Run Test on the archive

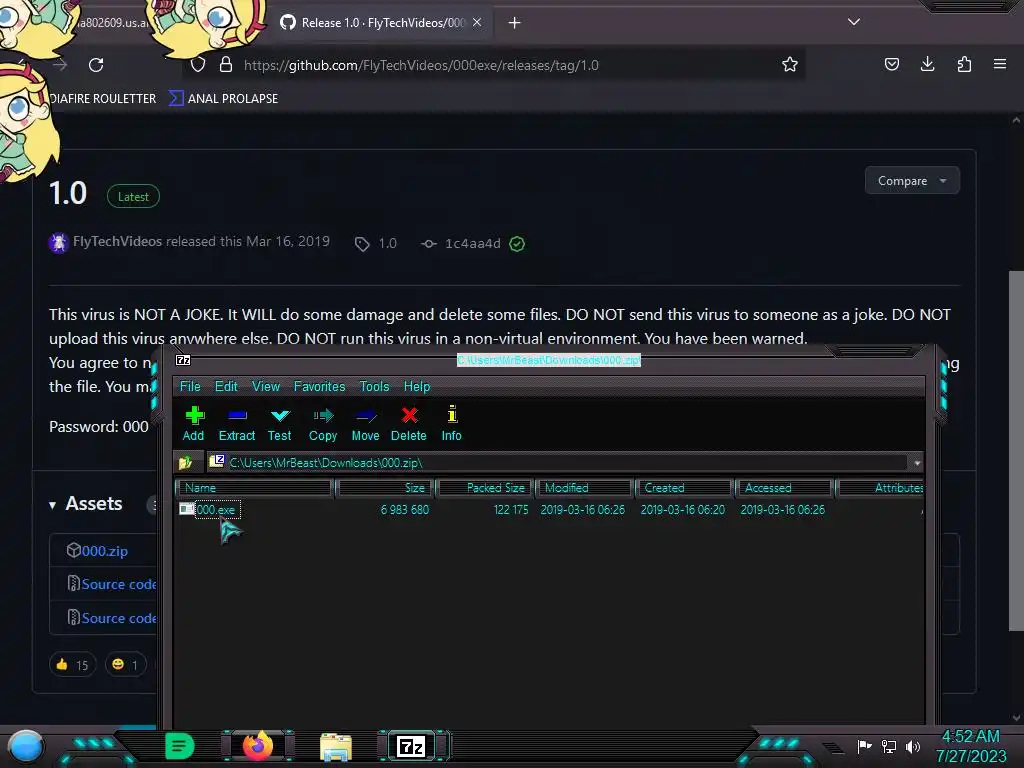click(280, 424)
